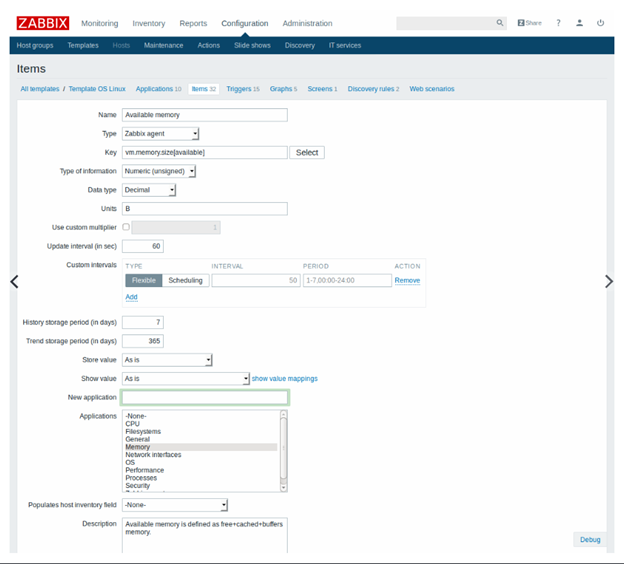Click the Select key button
Image resolution: width=624 pixels, height=564 pixels.
click(x=307, y=152)
